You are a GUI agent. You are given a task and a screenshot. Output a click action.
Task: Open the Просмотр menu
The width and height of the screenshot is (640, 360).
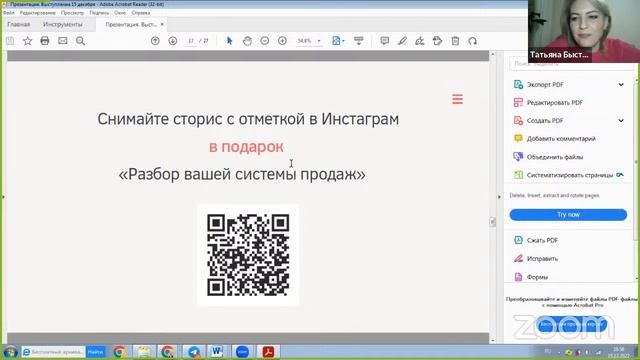pos(72,13)
